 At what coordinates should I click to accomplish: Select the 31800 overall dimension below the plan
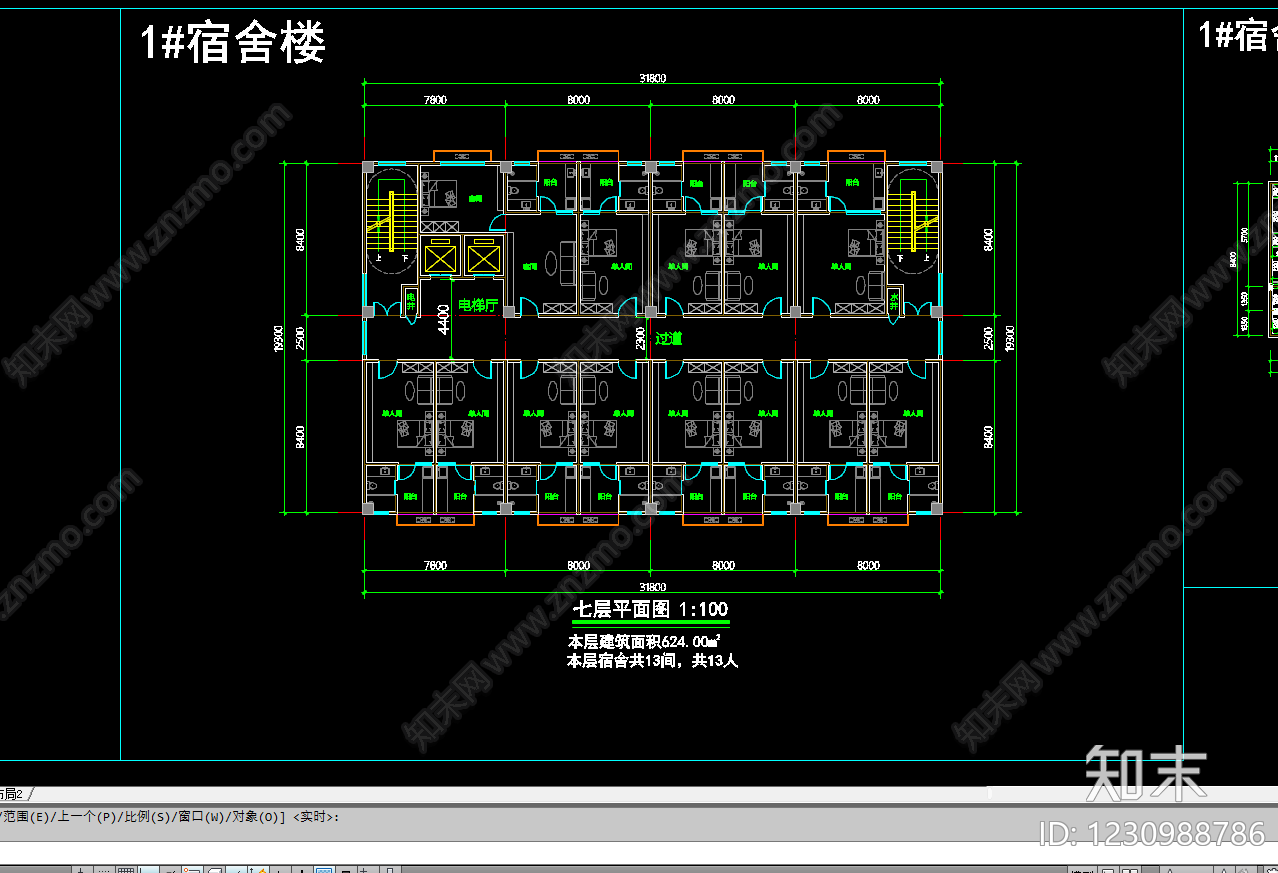point(652,587)
